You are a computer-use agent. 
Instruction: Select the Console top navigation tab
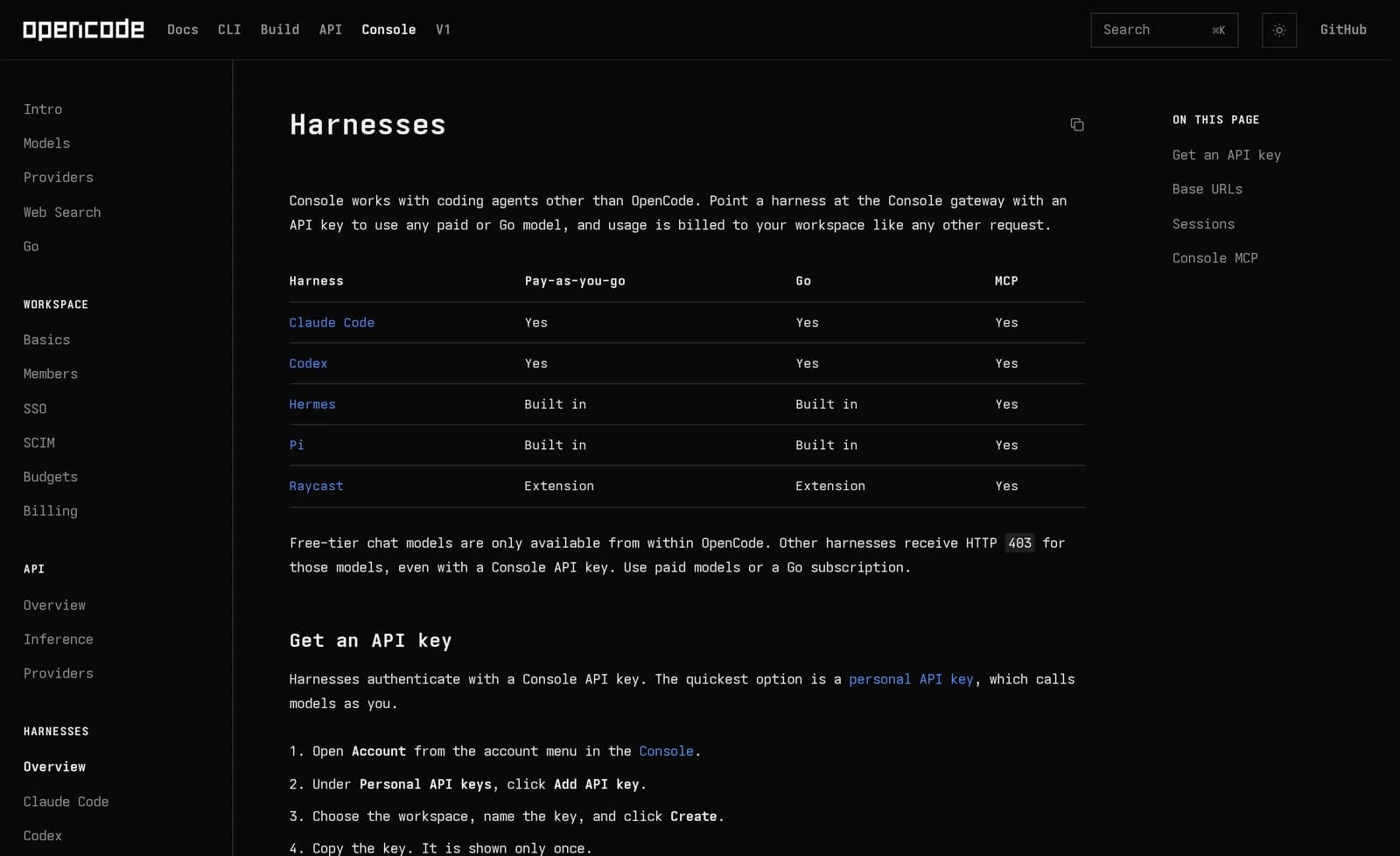(388, 30)
